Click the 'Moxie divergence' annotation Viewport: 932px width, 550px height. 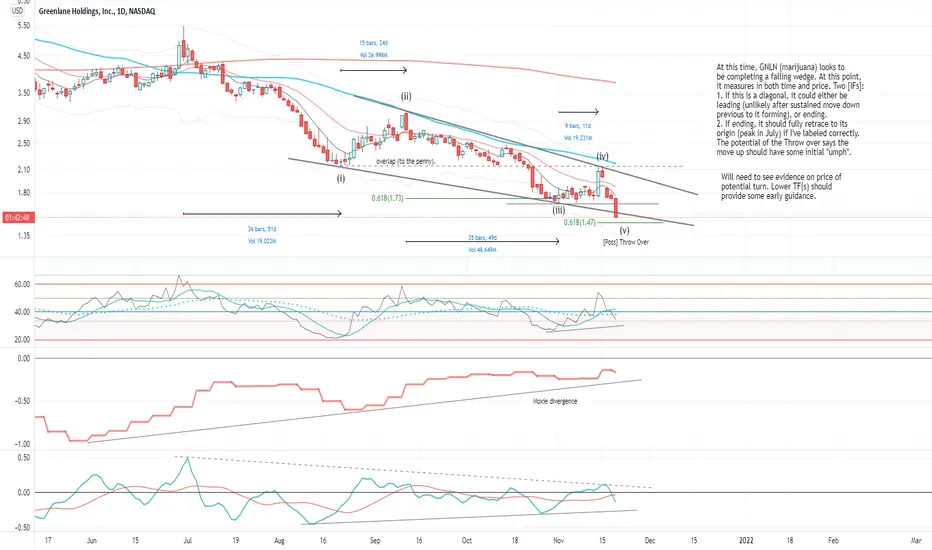pos(555,401)
